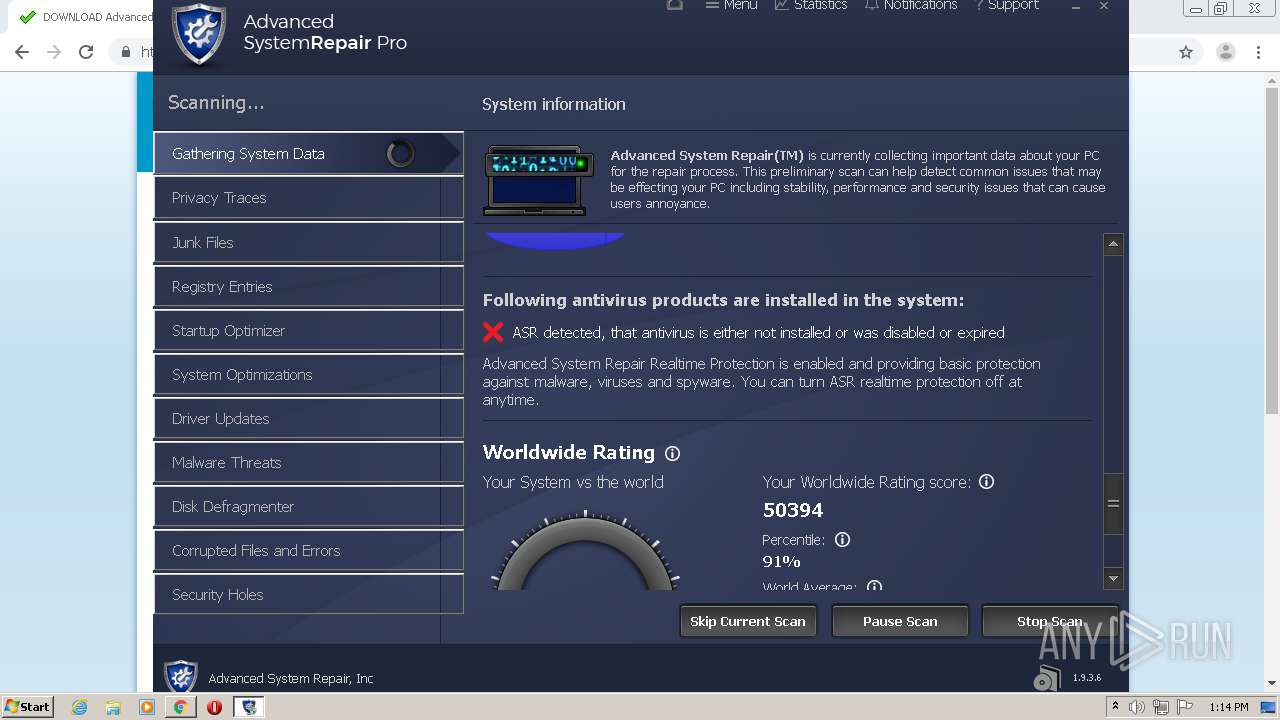Click Chrome forward navigation arrow
The image size is (1280, 720).
click(x=54, y=52)
